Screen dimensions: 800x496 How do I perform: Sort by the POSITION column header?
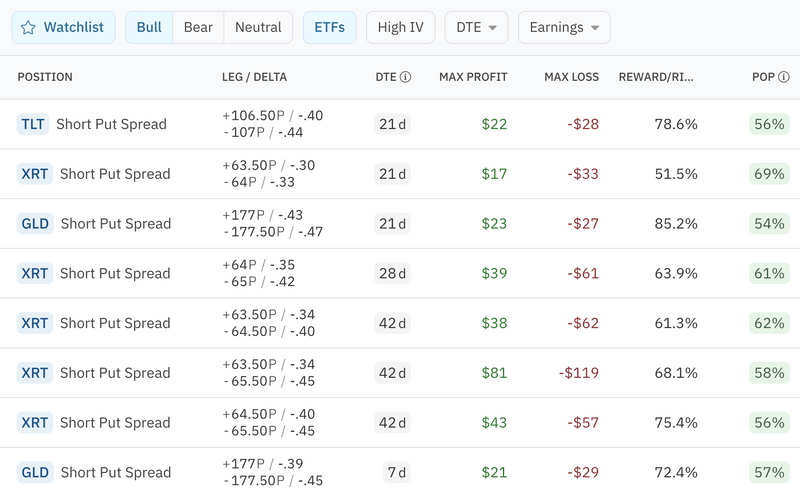[45, 77]
